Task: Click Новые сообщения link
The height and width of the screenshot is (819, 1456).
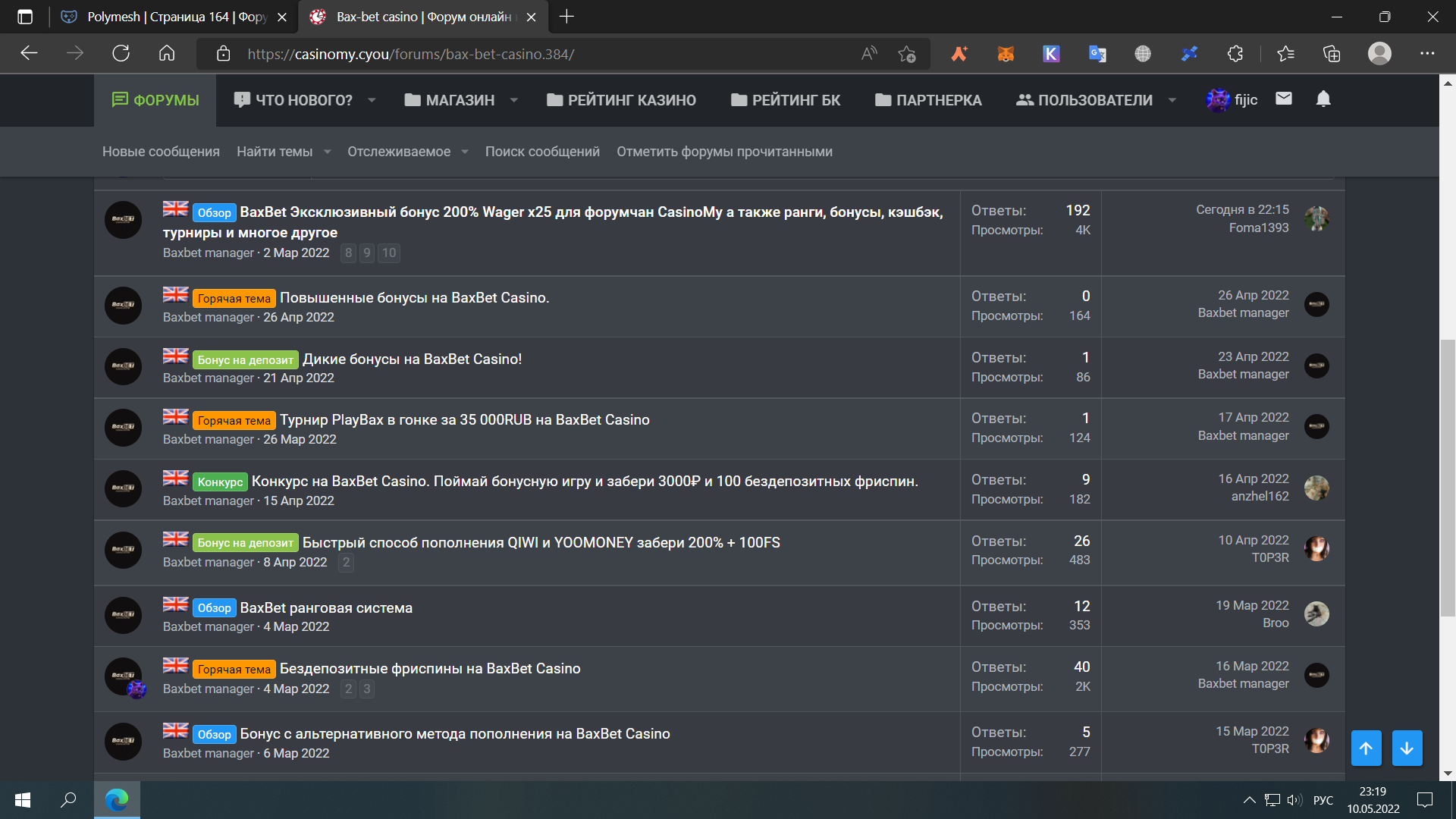Action: [x=161, y=152]
